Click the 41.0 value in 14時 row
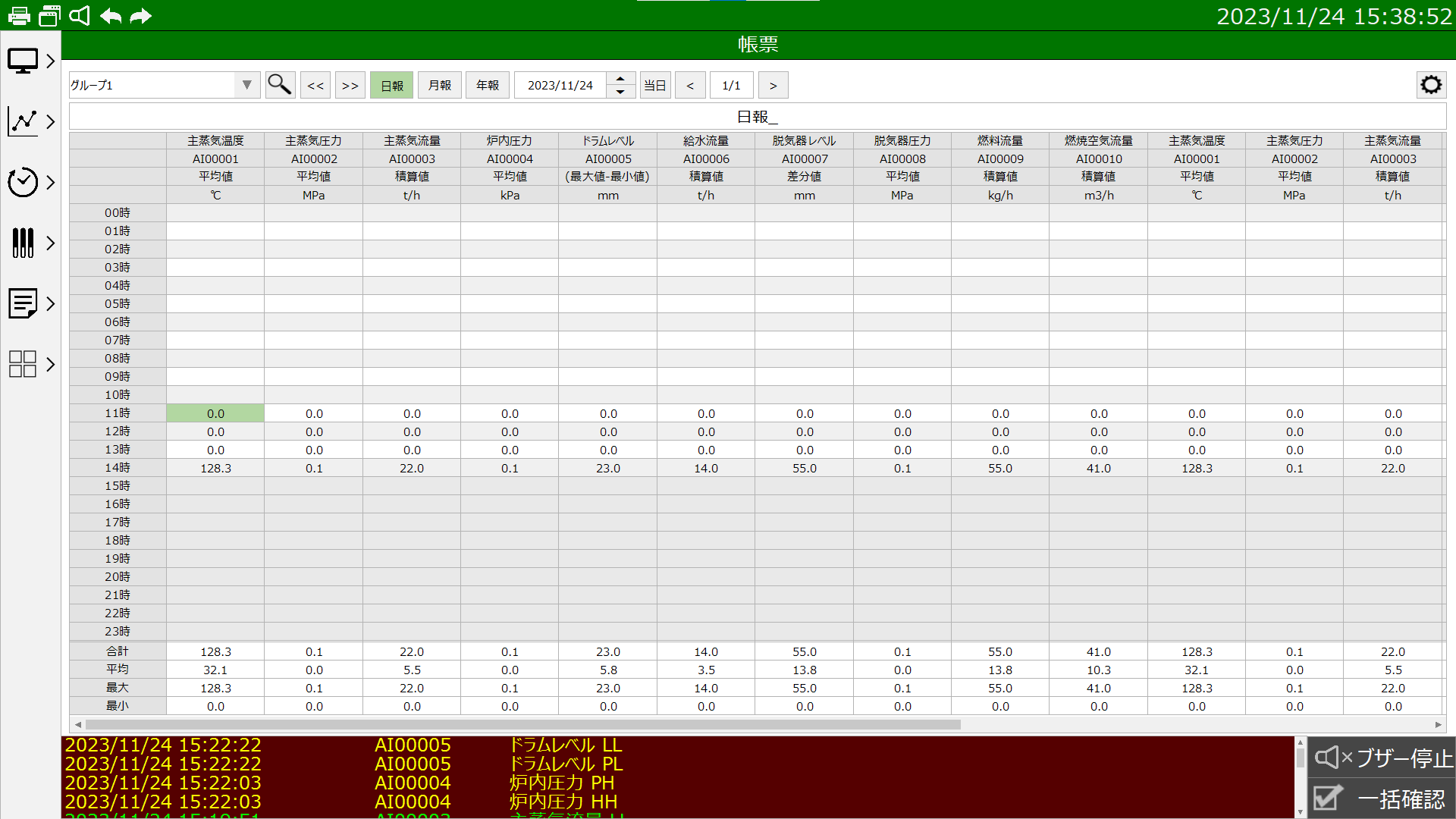The height and width of the screenshot is (819, 1456). point(1099,468)
